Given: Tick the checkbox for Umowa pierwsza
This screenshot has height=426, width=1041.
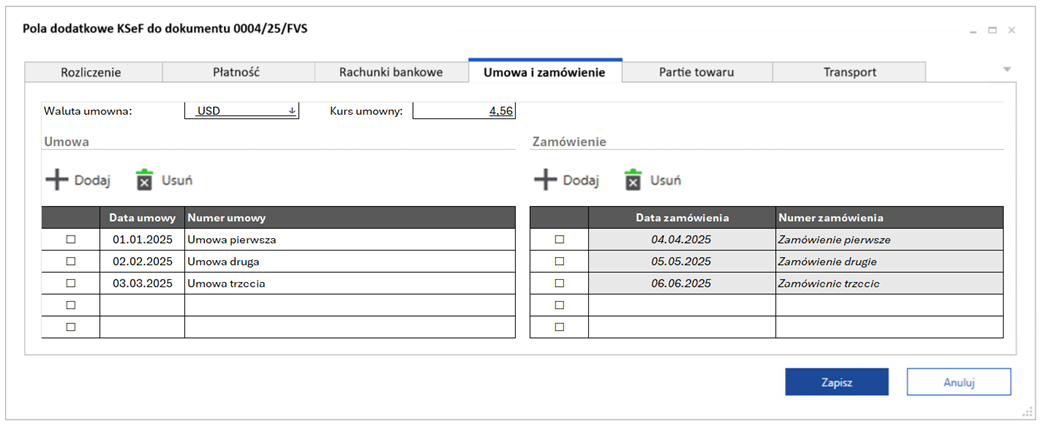Looking at the screenshot, I should point(70,240).
